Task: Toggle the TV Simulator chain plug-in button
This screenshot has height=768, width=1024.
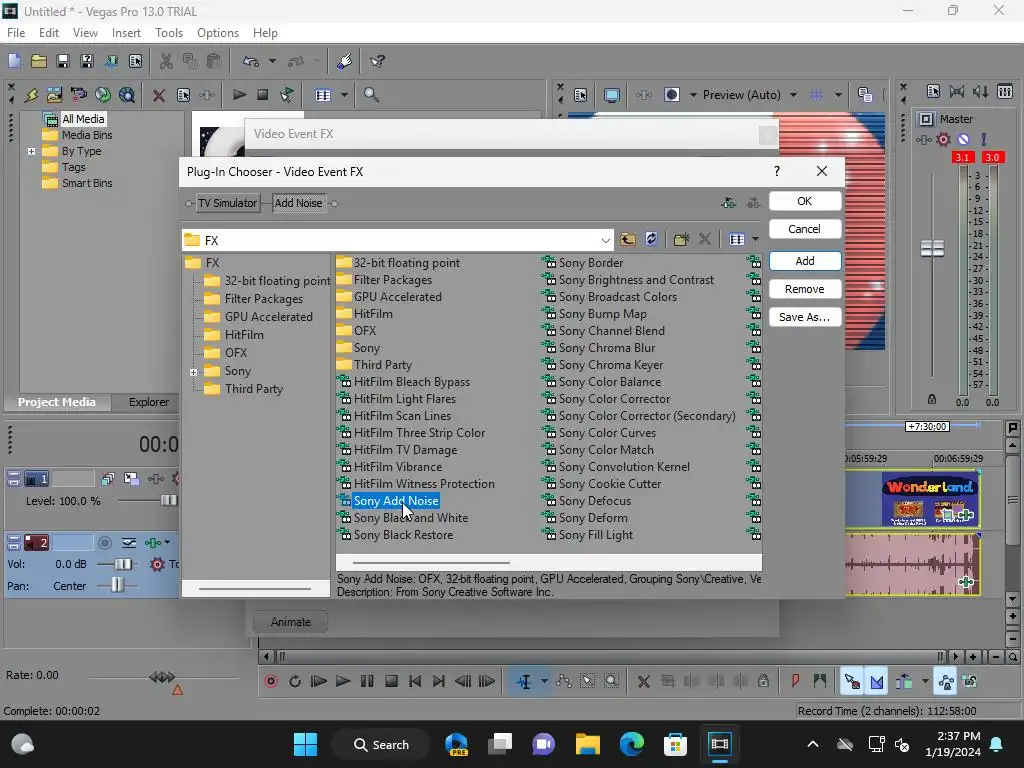Action: click(227, 203)
